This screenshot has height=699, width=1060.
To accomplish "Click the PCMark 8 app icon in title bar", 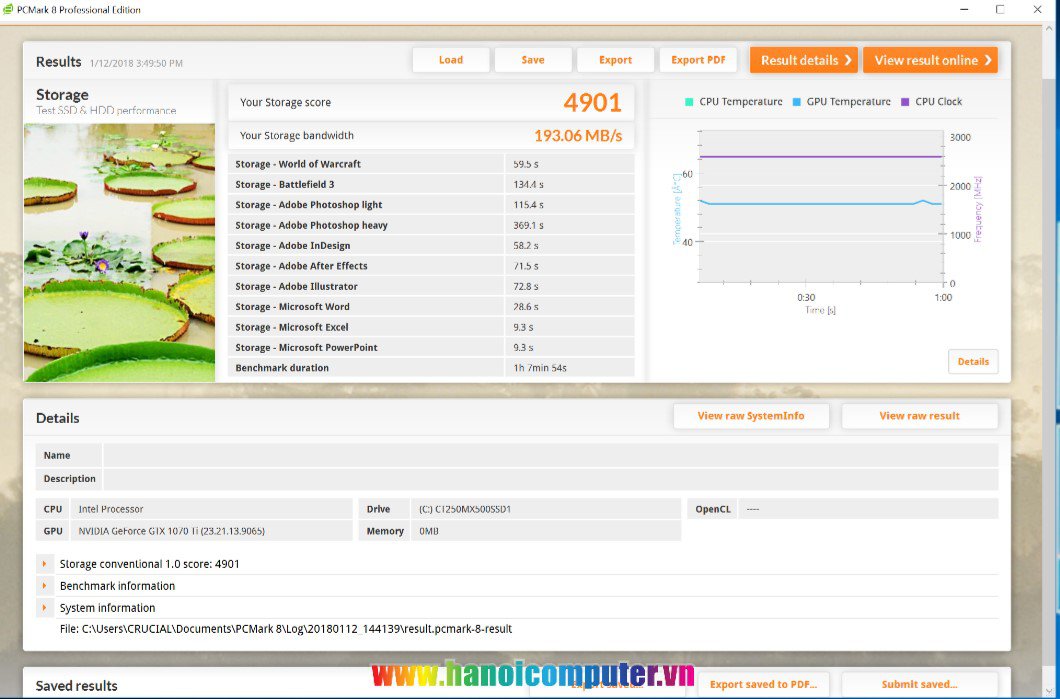I will pos(8,9).
